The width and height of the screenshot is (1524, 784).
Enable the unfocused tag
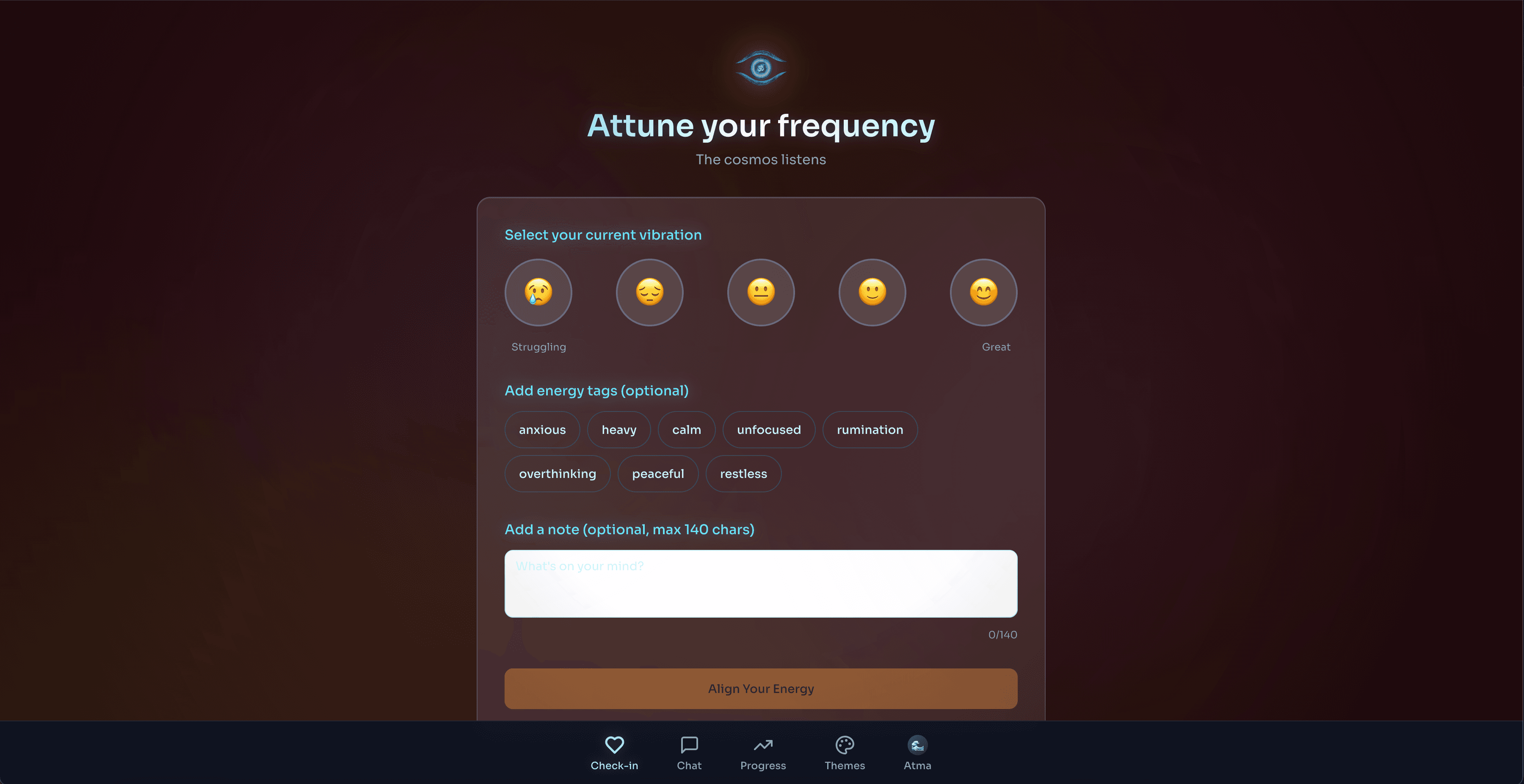pos(768,430)
